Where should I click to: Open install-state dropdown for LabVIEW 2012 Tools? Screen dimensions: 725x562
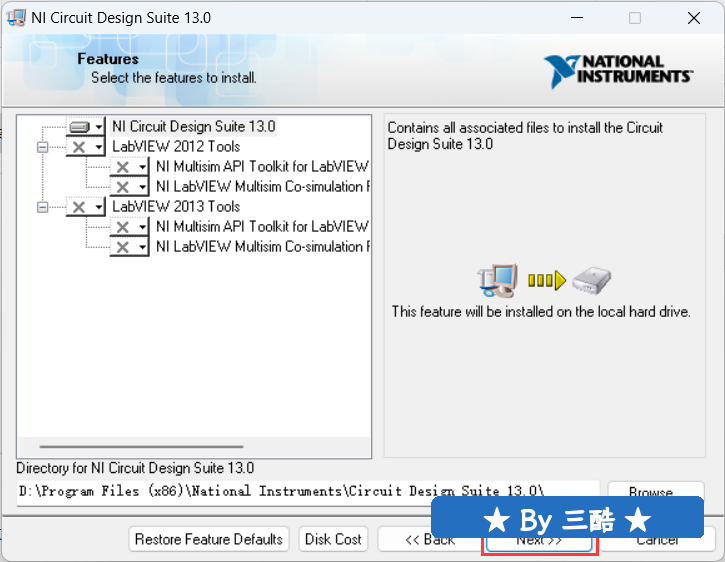86,147
